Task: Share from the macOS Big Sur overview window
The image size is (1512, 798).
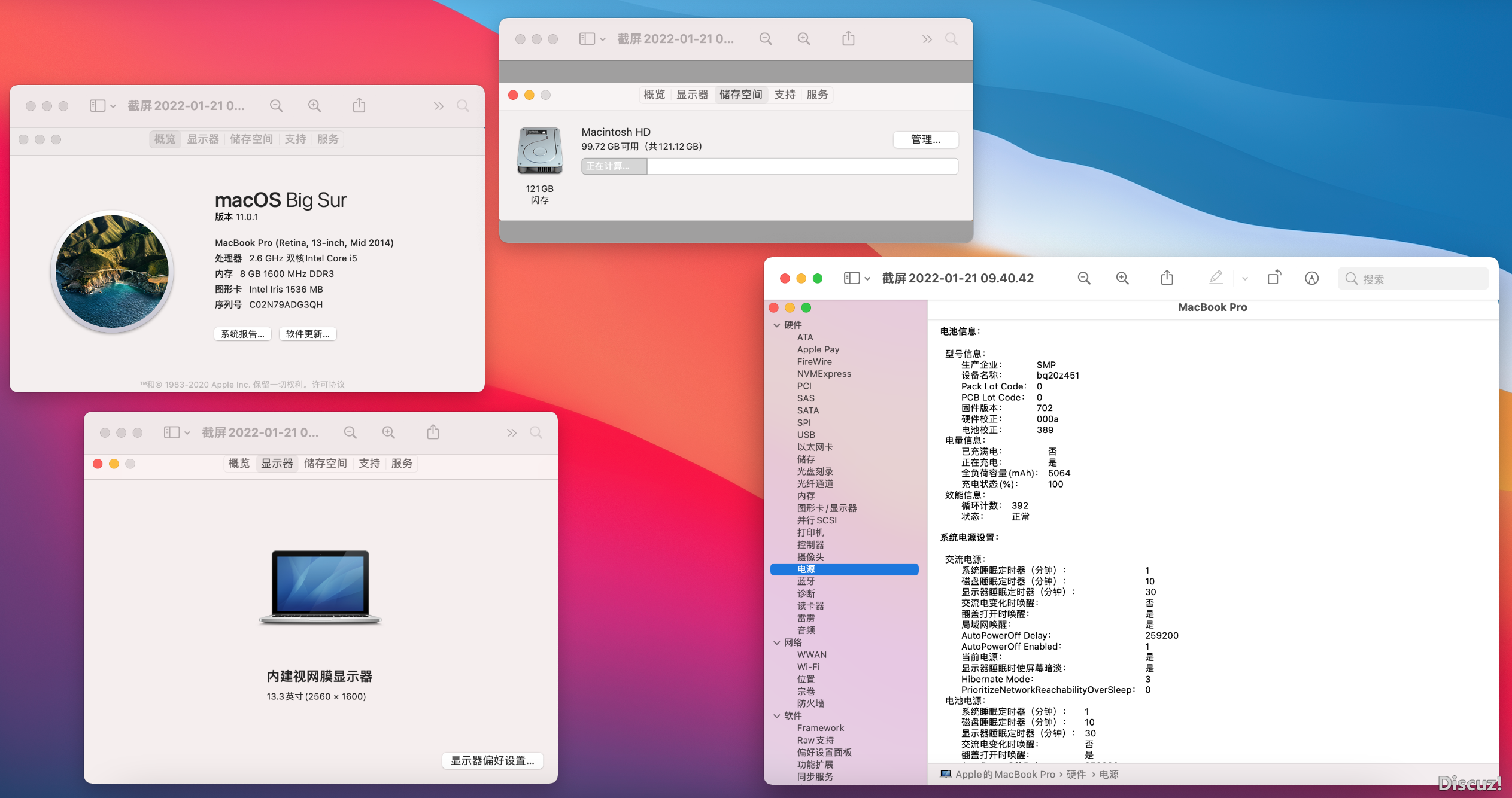Action: click(359, 105)
